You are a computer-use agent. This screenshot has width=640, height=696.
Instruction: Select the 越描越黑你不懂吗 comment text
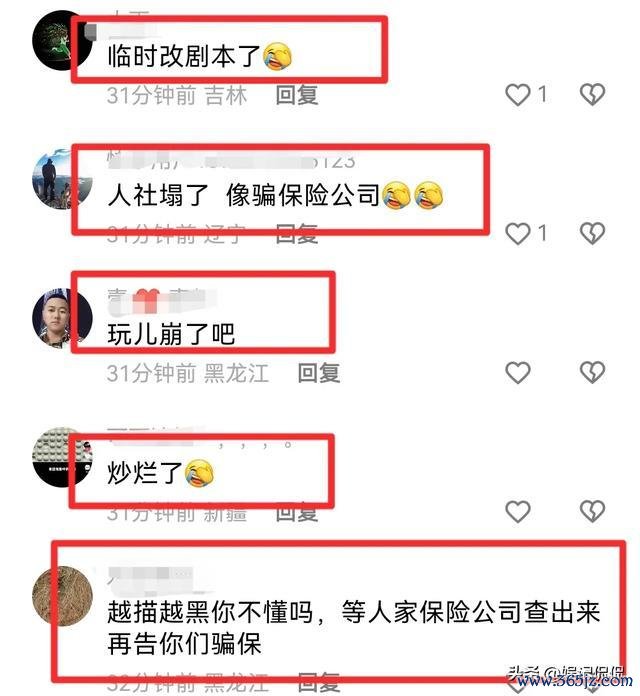[x=353, y=628]
